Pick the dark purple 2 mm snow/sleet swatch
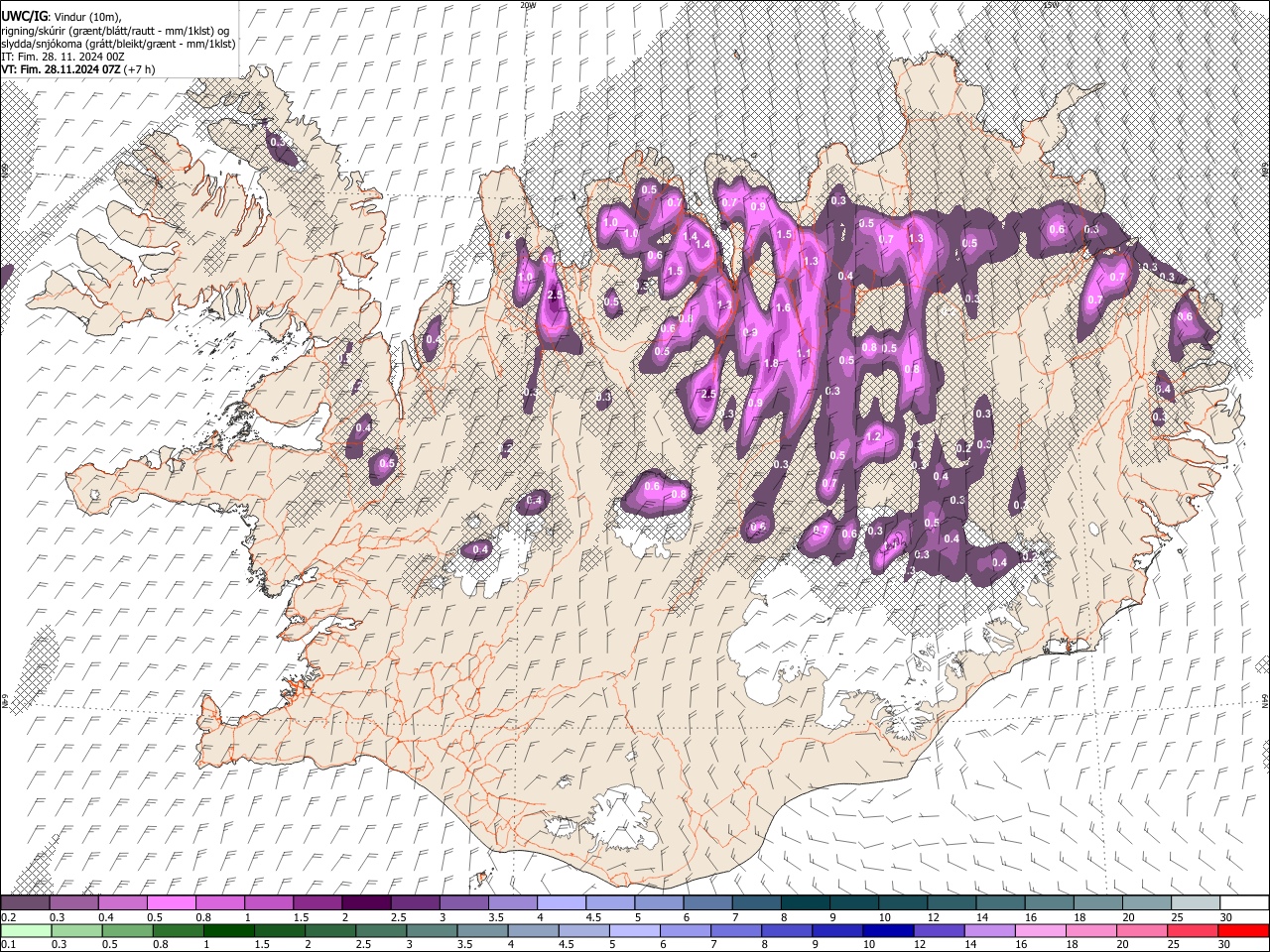The height and width of the screenshot is (952, 1270). (366, 903)
